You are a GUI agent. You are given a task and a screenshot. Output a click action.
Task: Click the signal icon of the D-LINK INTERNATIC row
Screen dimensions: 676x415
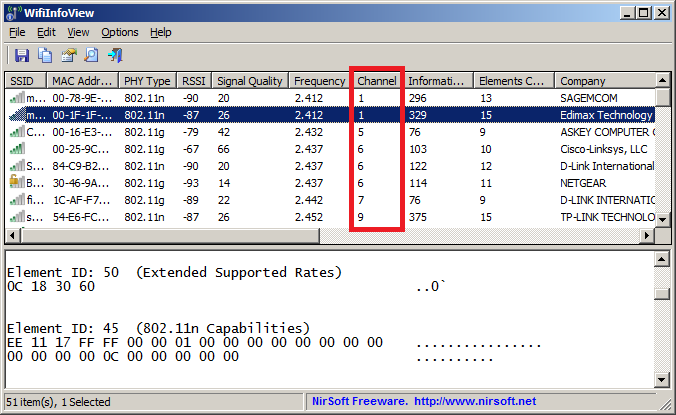(17, 200)
